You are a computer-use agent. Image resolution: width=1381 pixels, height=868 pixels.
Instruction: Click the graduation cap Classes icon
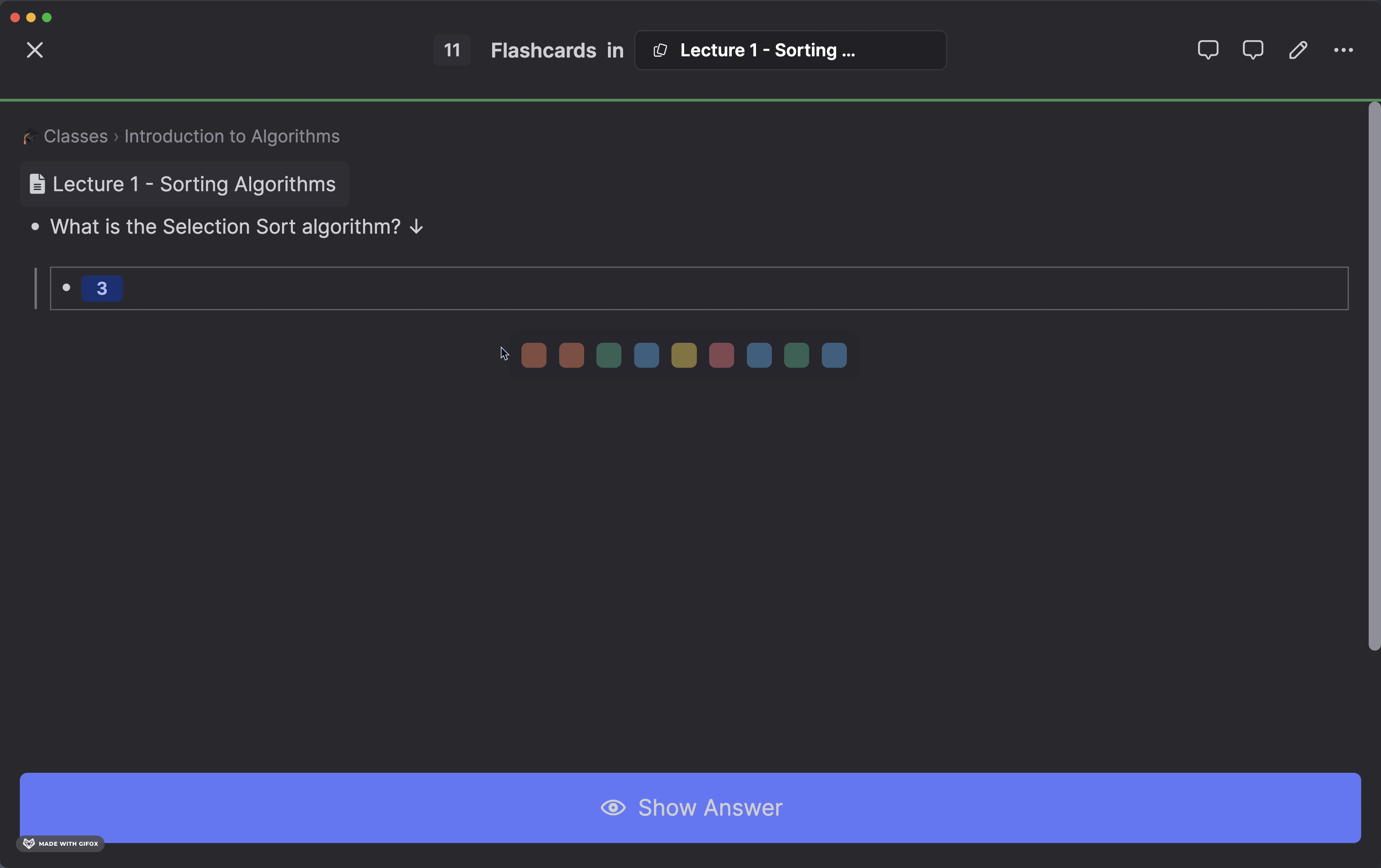tap(30, 136)
